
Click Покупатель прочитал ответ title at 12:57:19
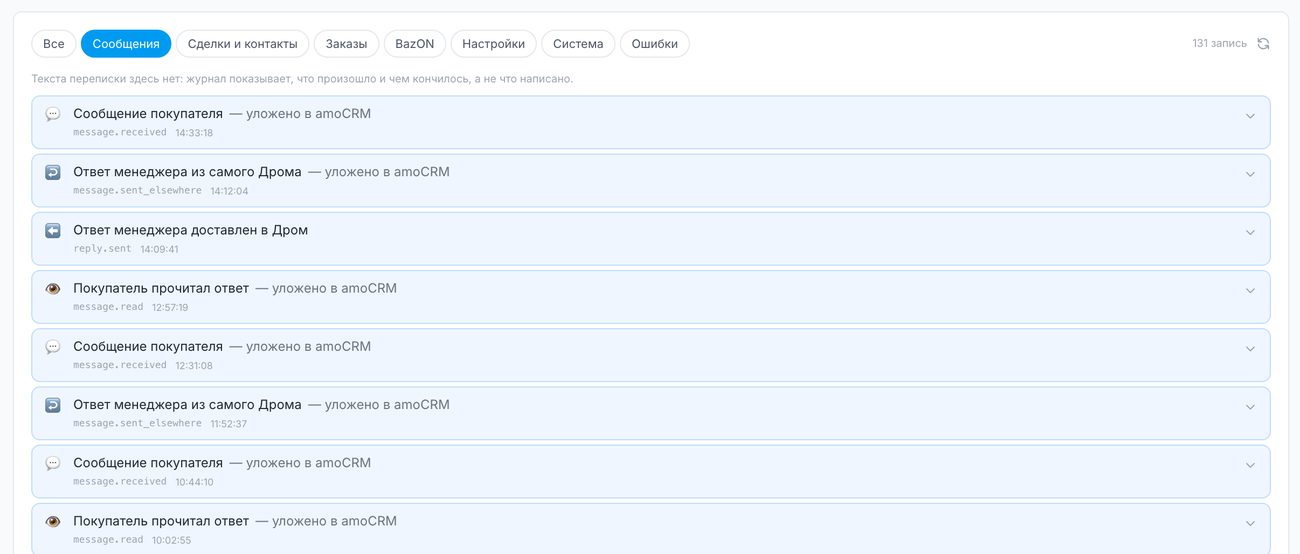tap(161, 288)
